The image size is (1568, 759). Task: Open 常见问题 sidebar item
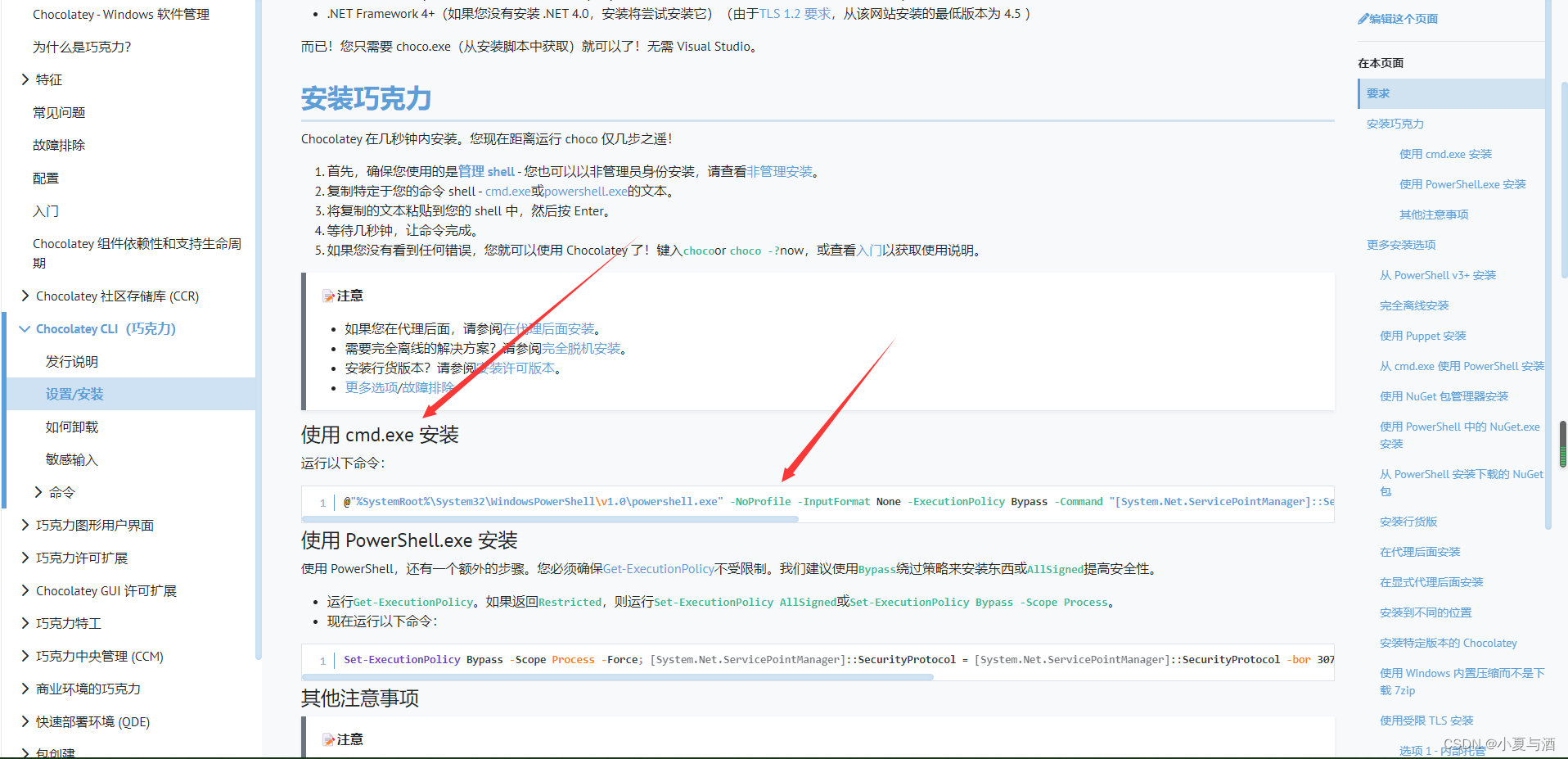pyautogui.click(x=59, y=112)
